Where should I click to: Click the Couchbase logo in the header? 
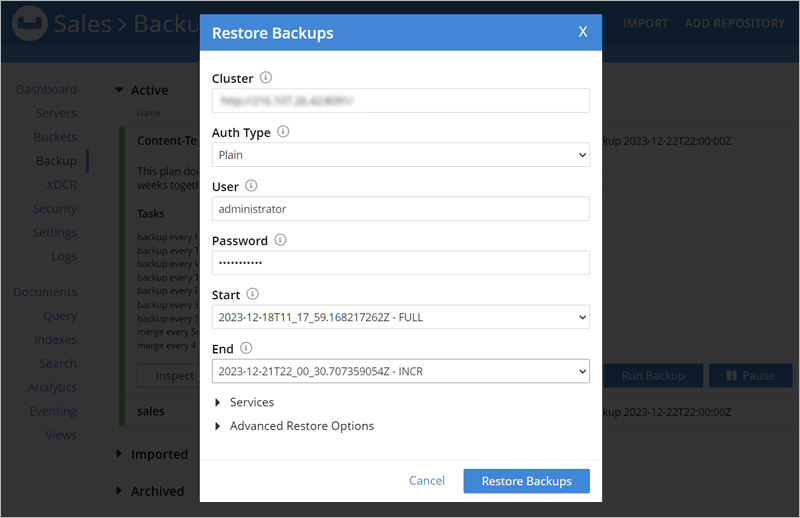(30, 23)
